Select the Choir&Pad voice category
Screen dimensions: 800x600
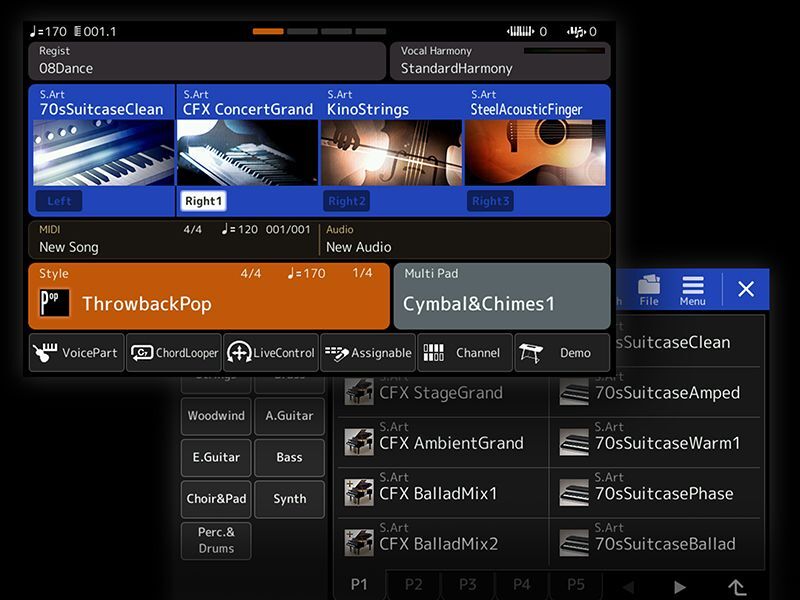[216, 498]
